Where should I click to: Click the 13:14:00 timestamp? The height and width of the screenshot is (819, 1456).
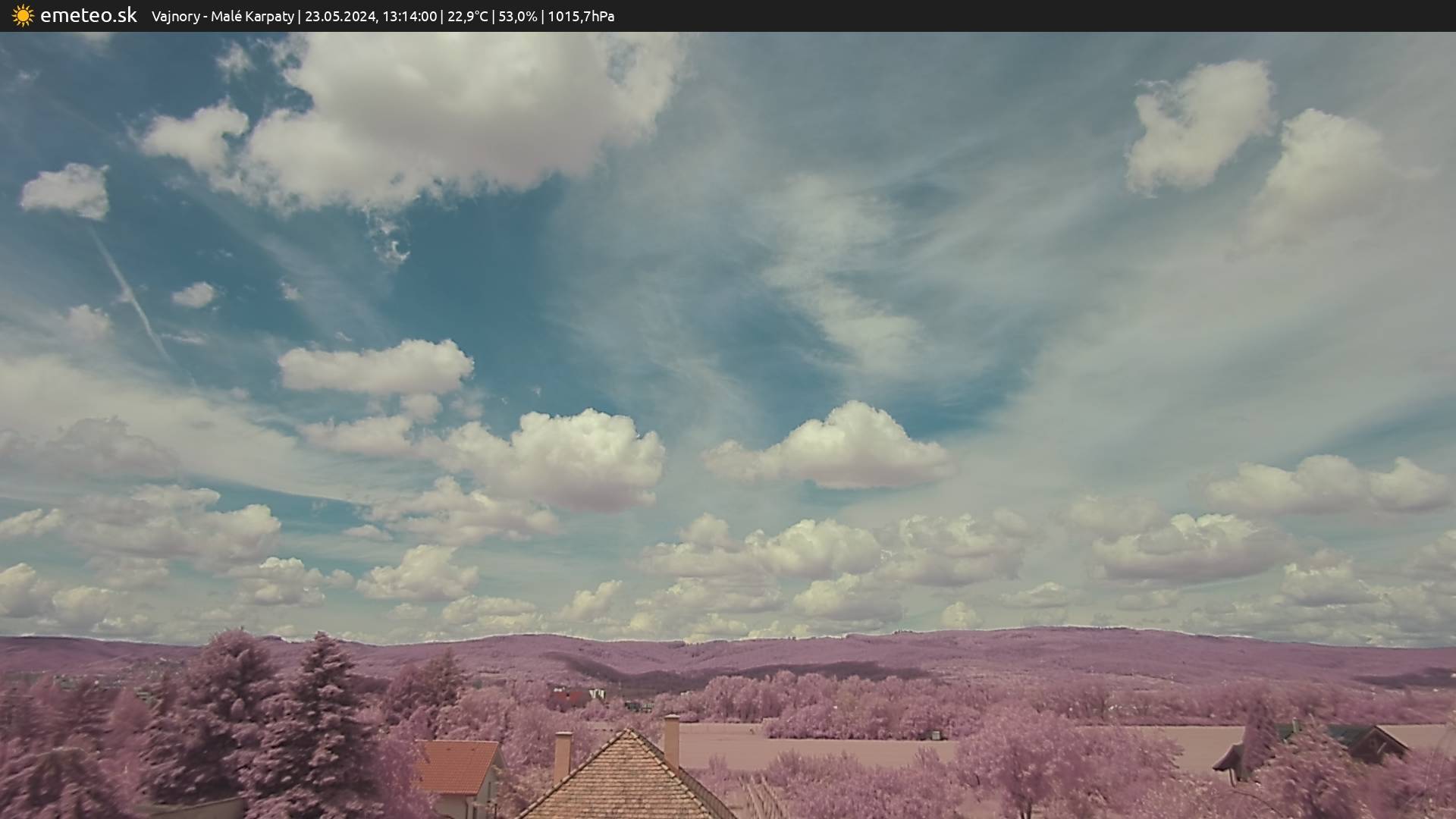409,17
